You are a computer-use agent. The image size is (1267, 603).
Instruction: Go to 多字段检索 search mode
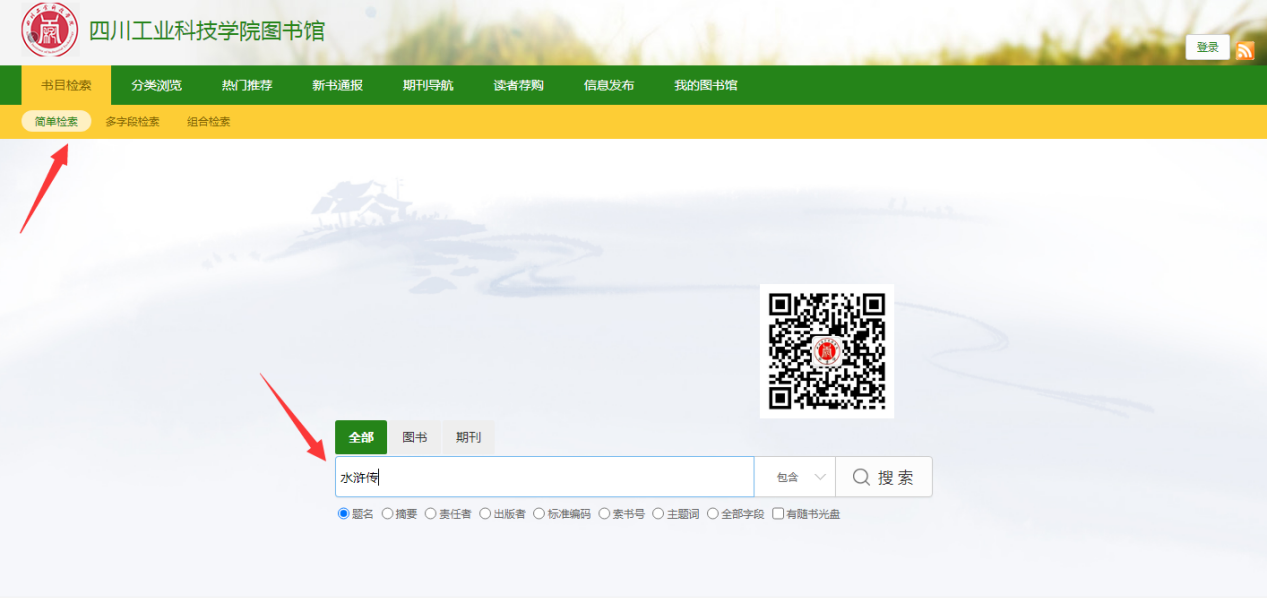point(132,122)
